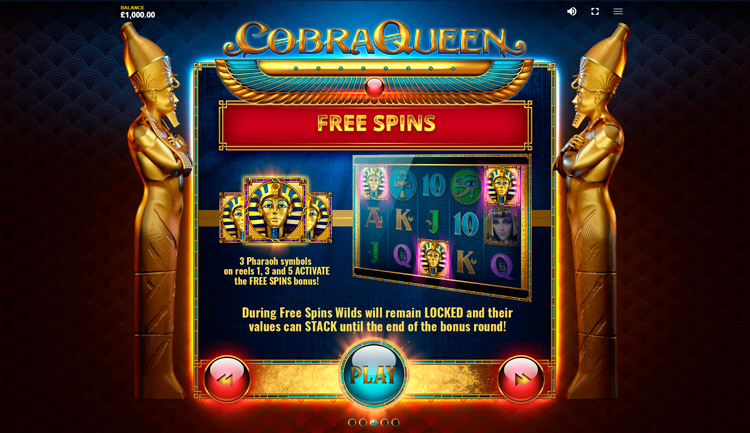Select the fifth page indicator dot

(395, 422)
